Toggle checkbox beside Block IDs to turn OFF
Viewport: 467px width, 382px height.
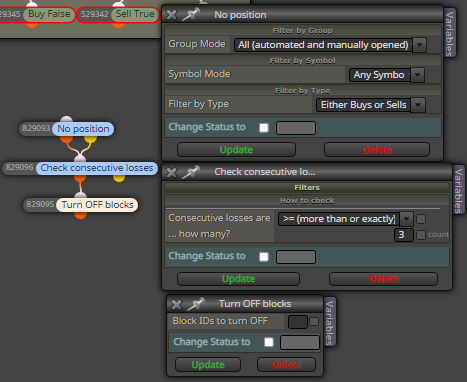(x=314, y=322)
